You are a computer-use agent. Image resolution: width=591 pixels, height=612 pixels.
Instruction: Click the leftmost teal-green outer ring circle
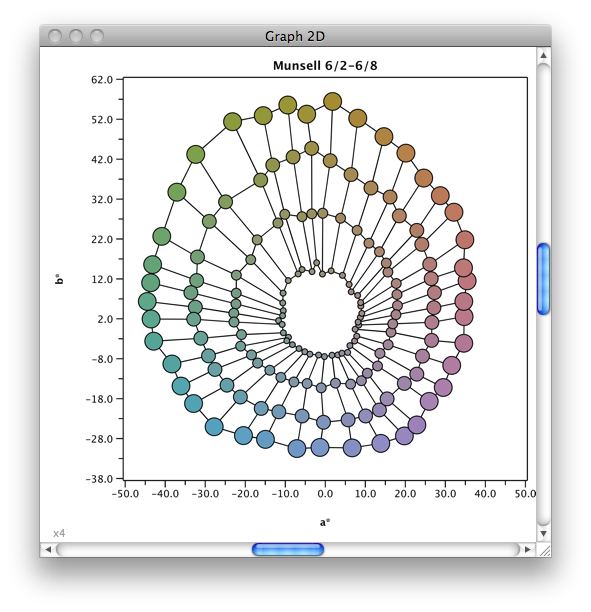tap(147, 301)
